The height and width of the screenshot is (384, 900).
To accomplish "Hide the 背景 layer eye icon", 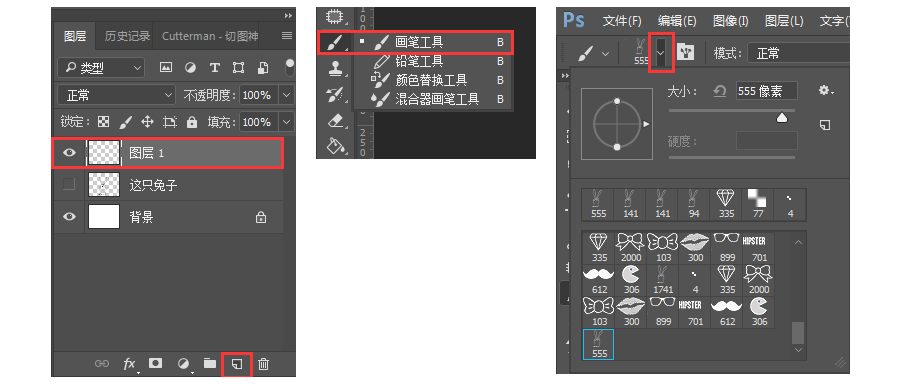I will coord(69,217).
